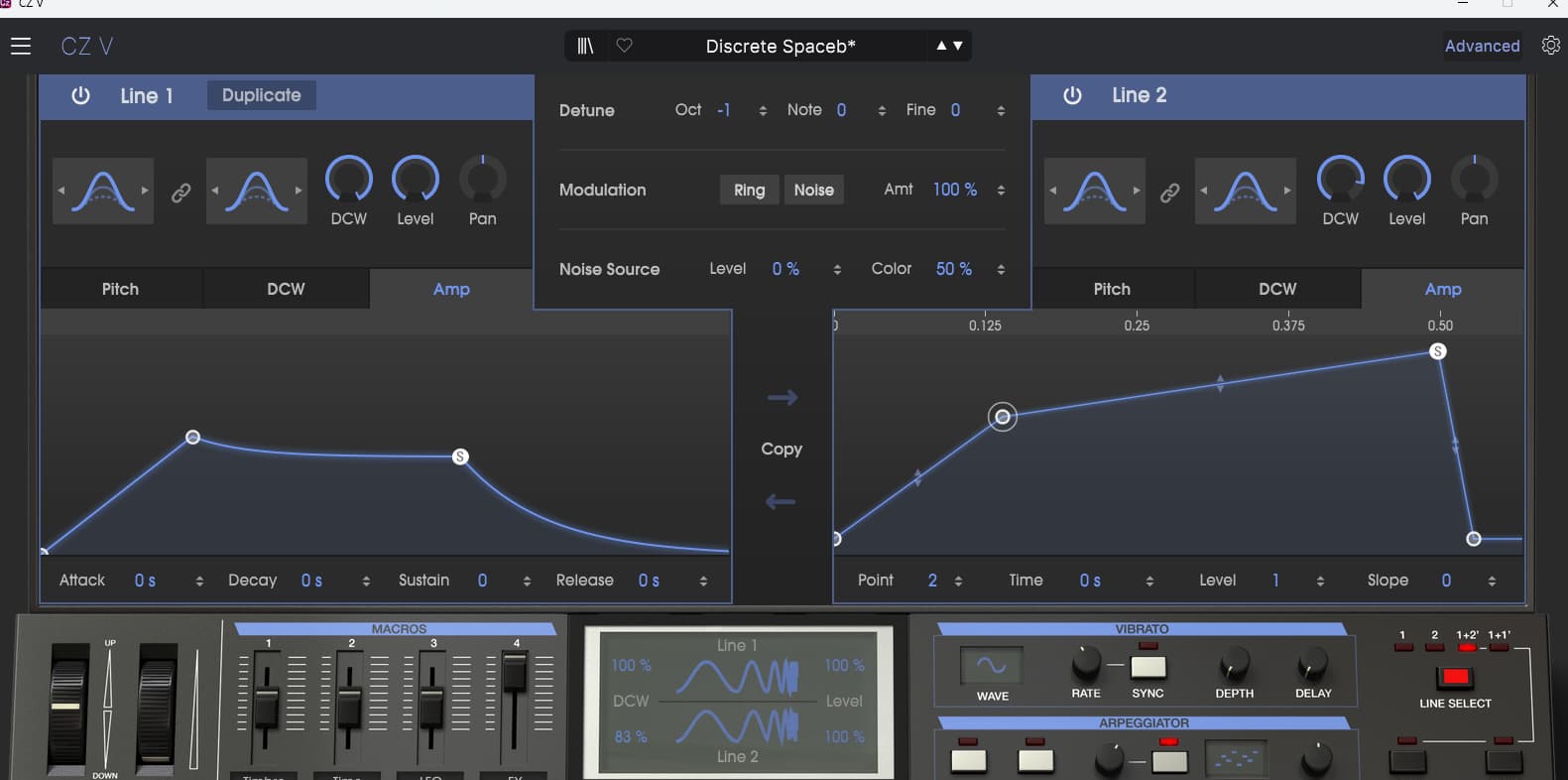This screenshot has height=780, width=1568.
Task: Toggle Line 2 power icon
Action: click(1072, 95)
